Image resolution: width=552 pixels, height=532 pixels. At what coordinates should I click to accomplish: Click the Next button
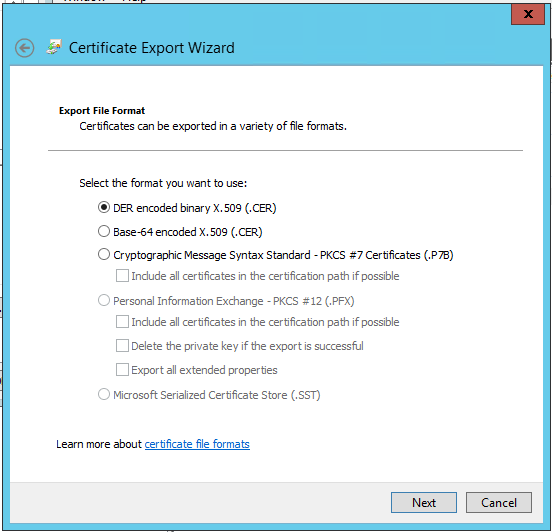point(424,502)
